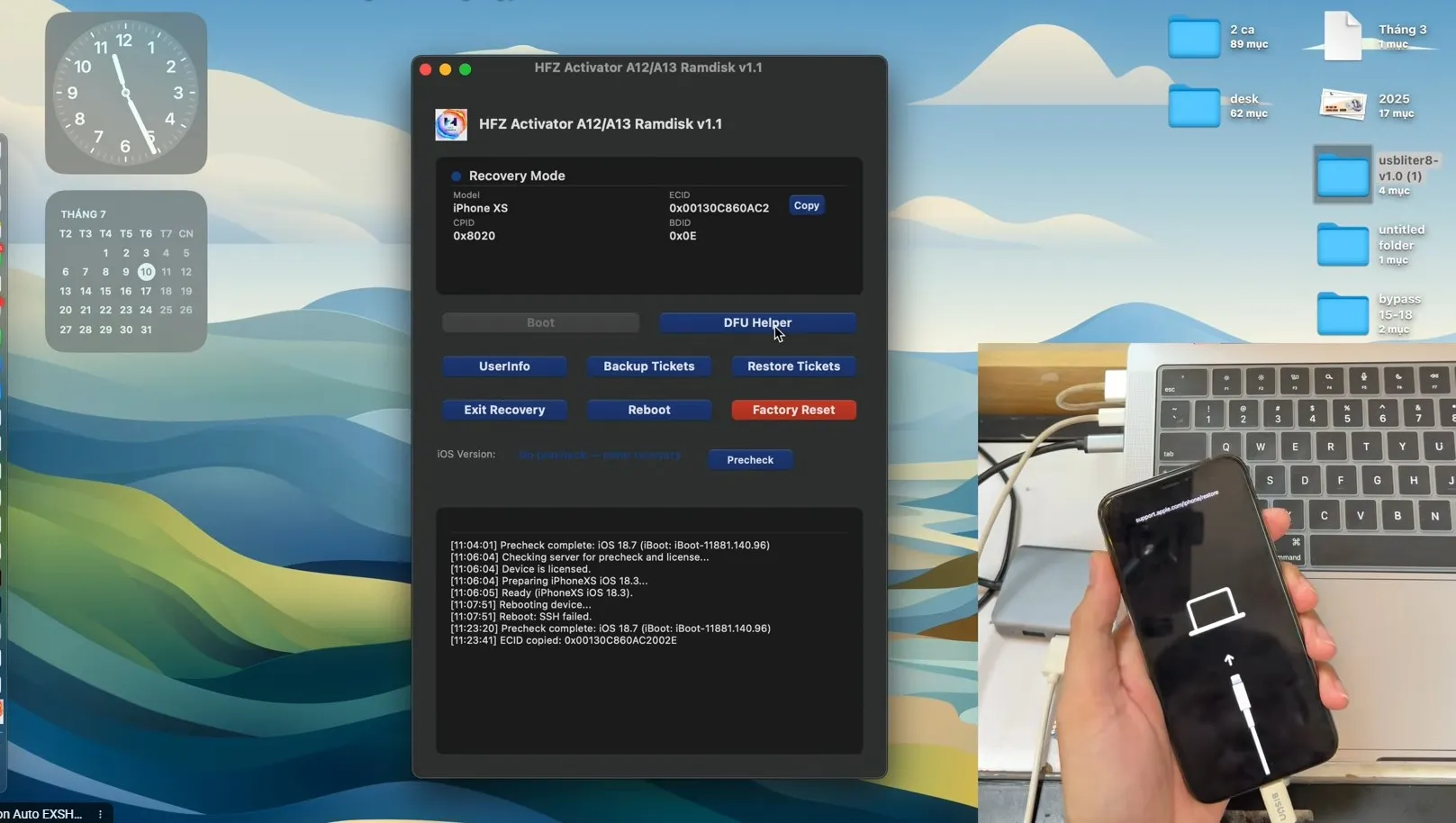Click the 'Recovery Mode' status heading
The image size is (1456, 823).
tap(517, 176)
